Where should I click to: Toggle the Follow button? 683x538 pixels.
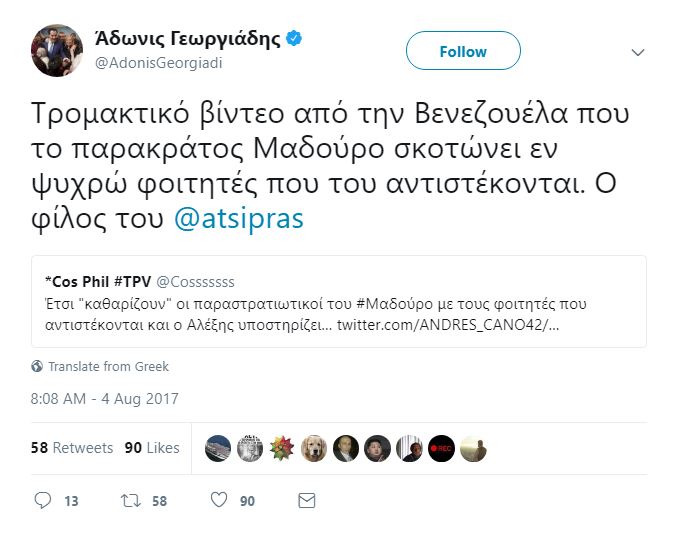pos(463,51)
